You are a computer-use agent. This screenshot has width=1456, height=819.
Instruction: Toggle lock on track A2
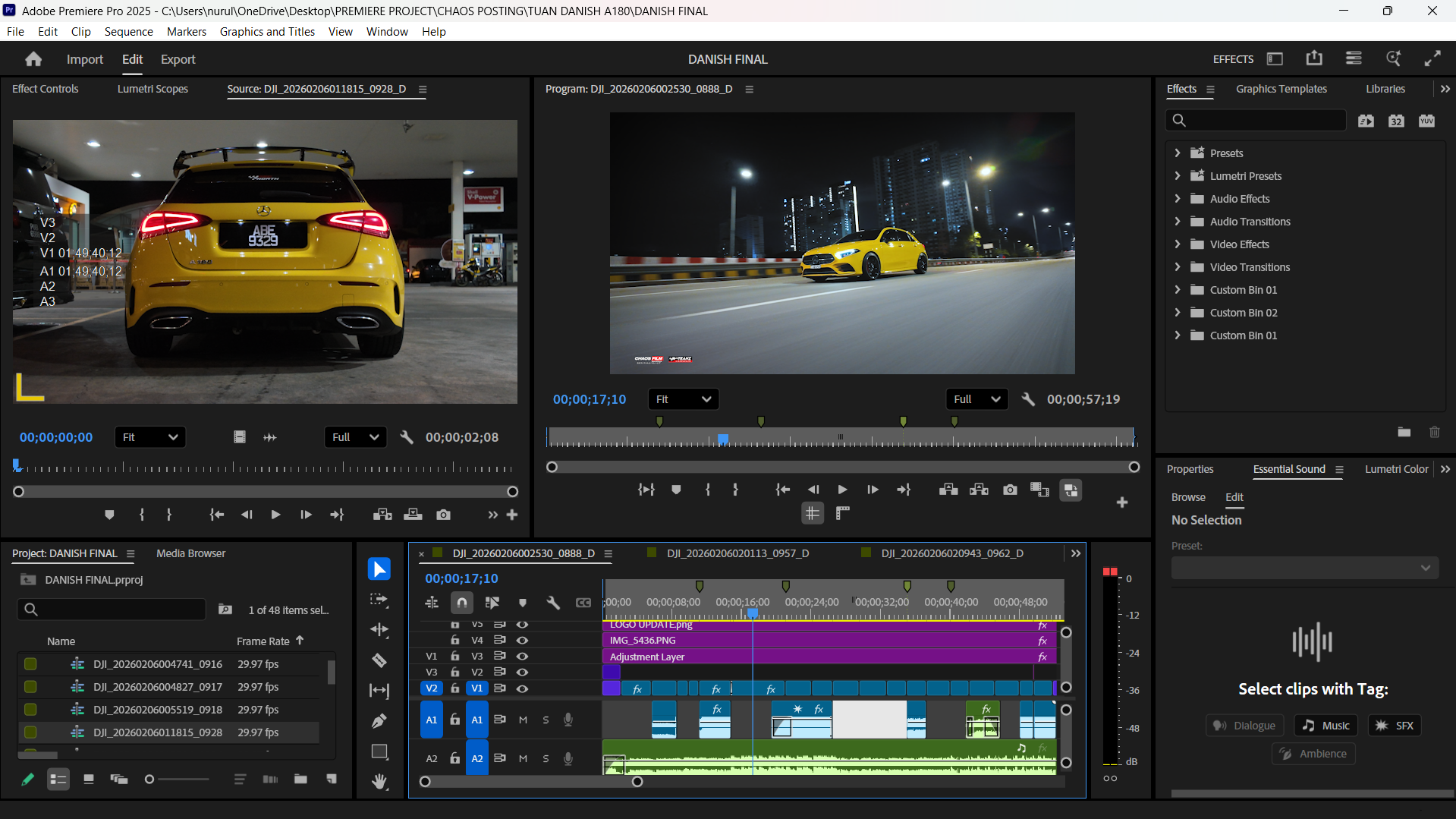pyautogui.click(x=454, y=758)
